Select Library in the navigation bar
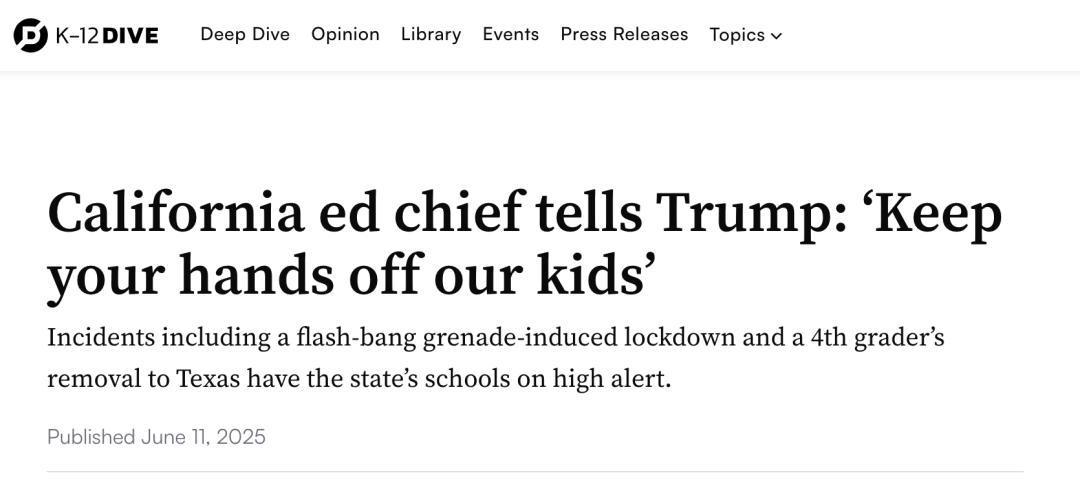 pos(431,34)
